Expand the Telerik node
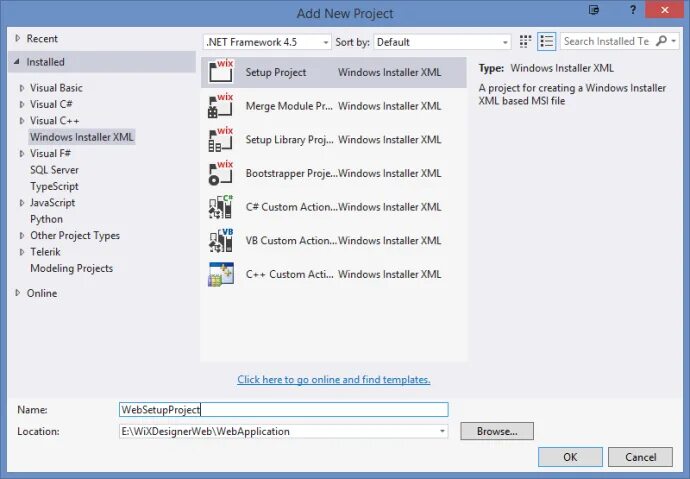 [22, 252]
